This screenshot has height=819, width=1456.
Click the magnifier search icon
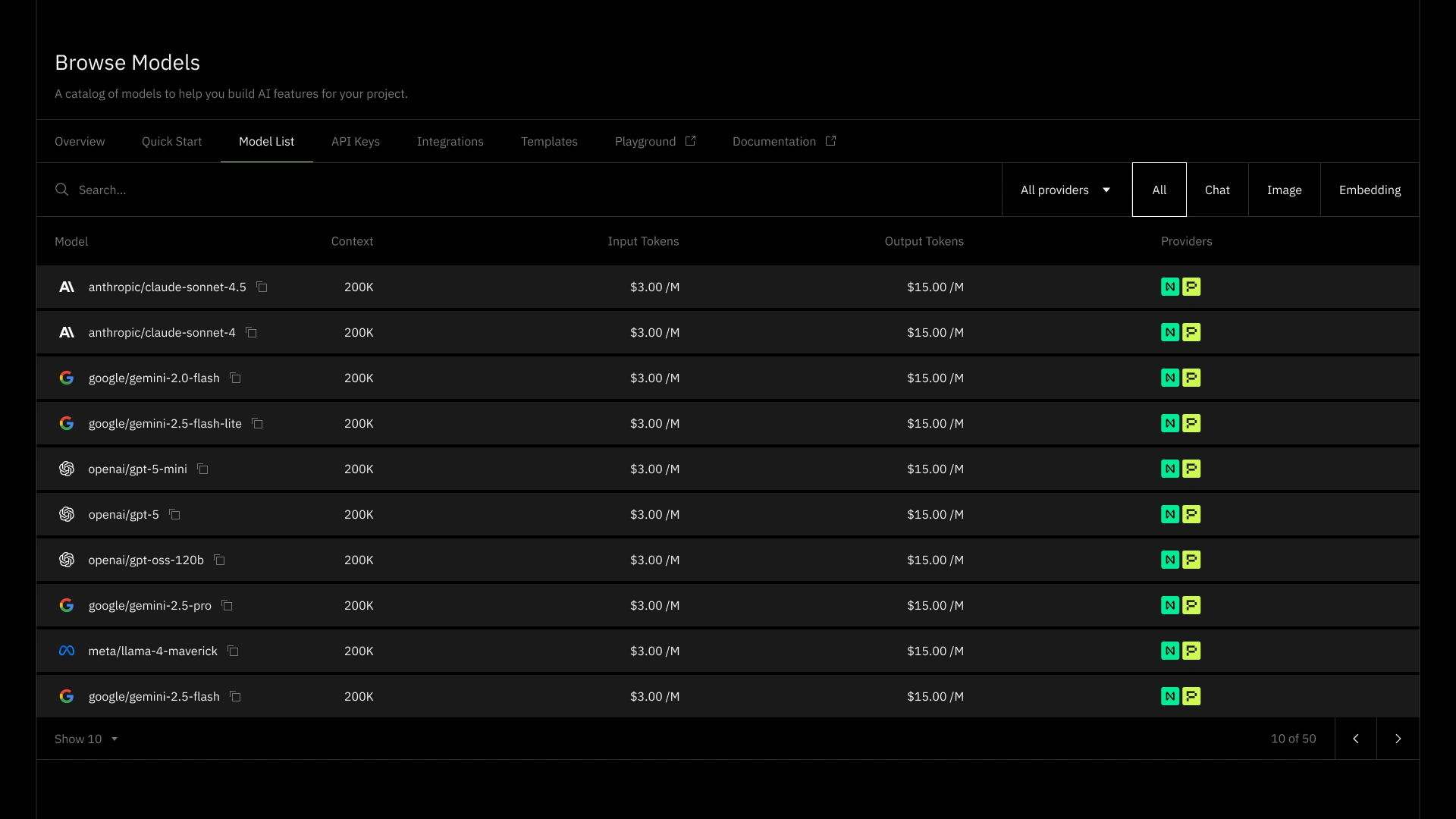tap(61, 190)
